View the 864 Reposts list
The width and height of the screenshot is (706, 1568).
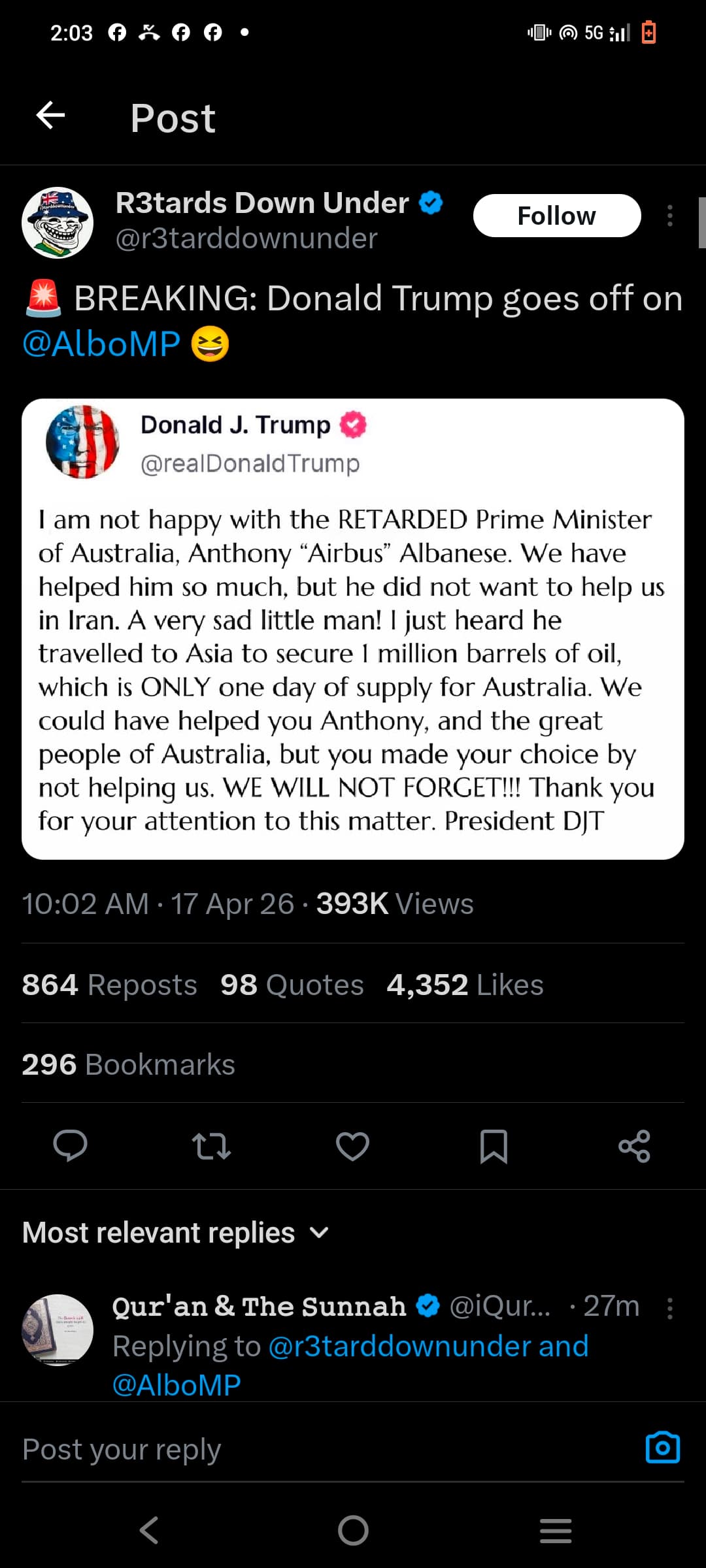point(109,985)
